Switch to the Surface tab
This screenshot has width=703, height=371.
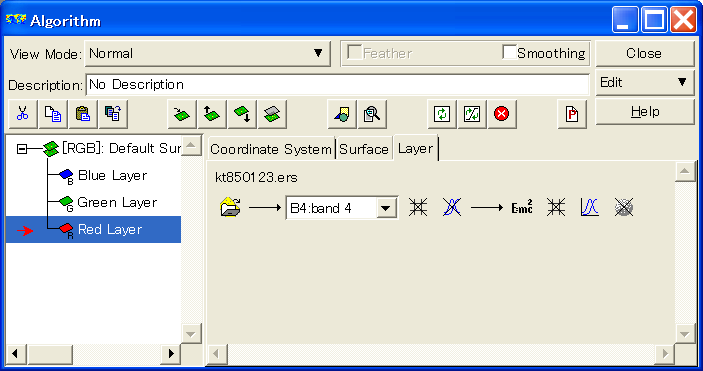[364, 149]
